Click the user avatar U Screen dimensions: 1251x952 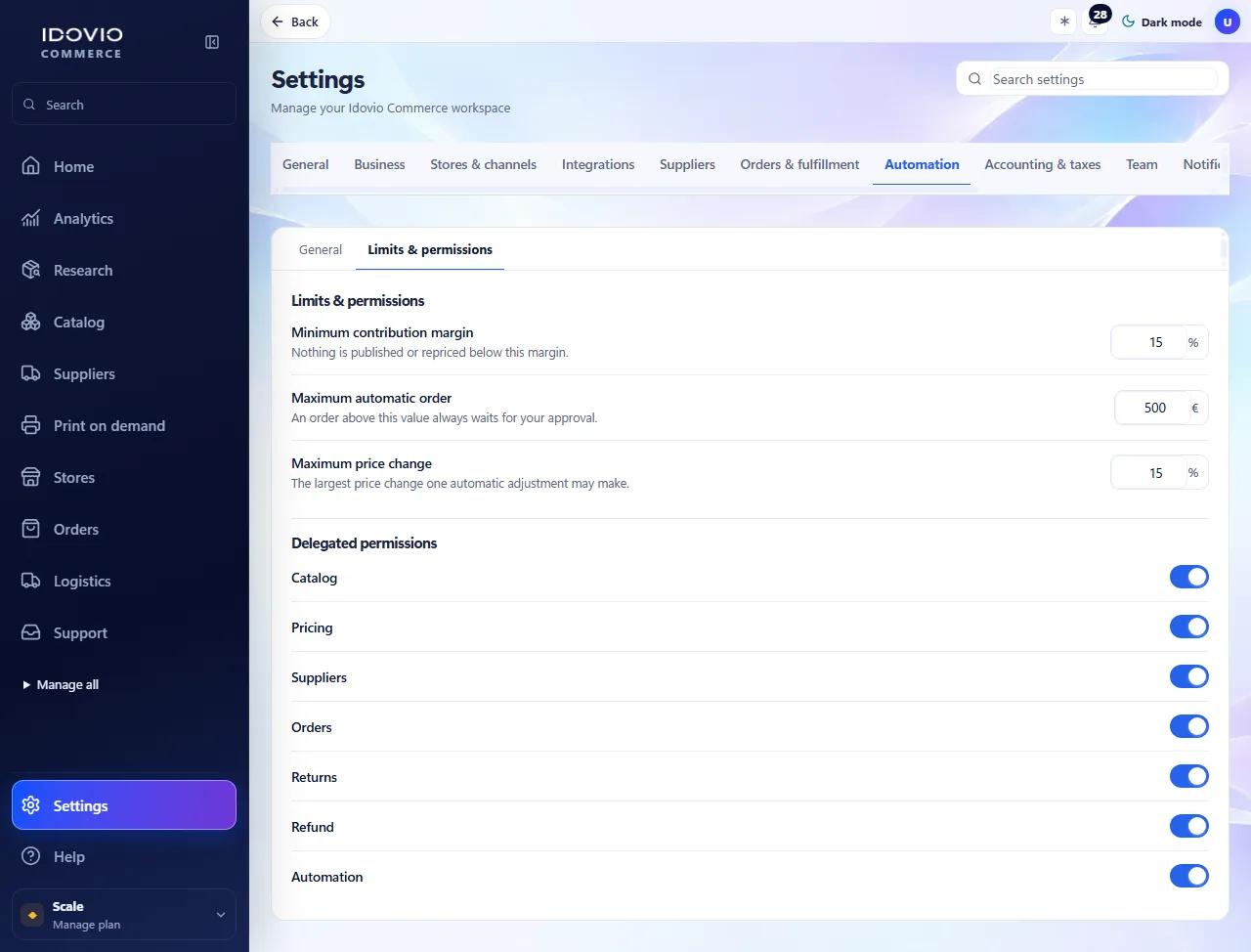pos(1228,22)
